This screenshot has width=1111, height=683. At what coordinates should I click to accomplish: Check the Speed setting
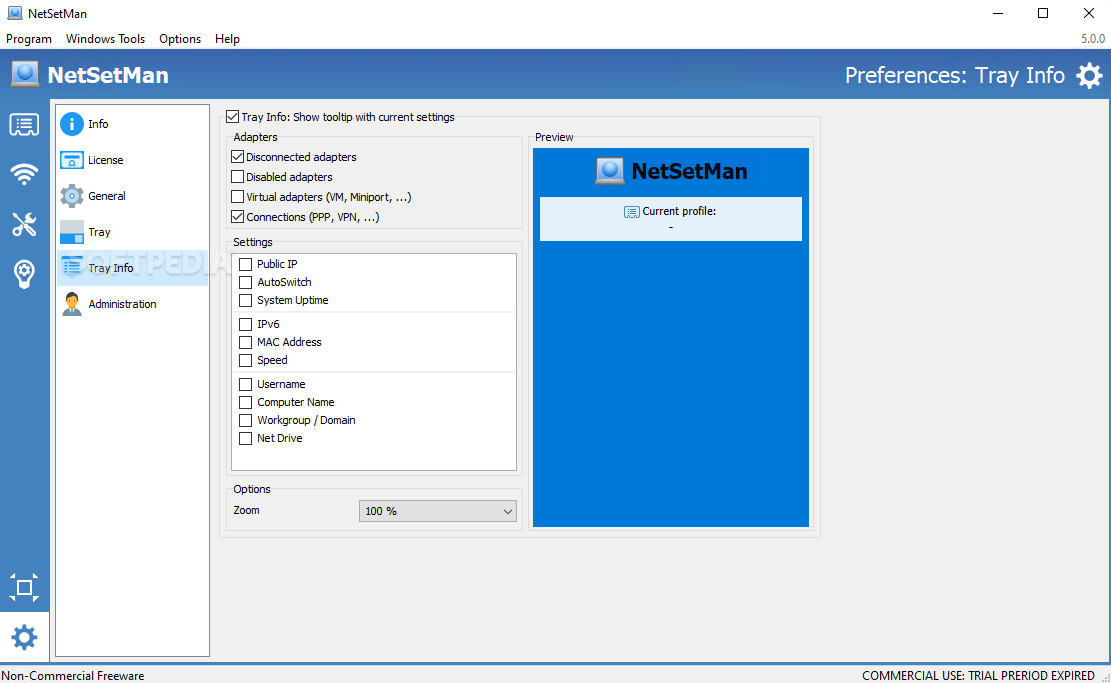pos(246,361)
